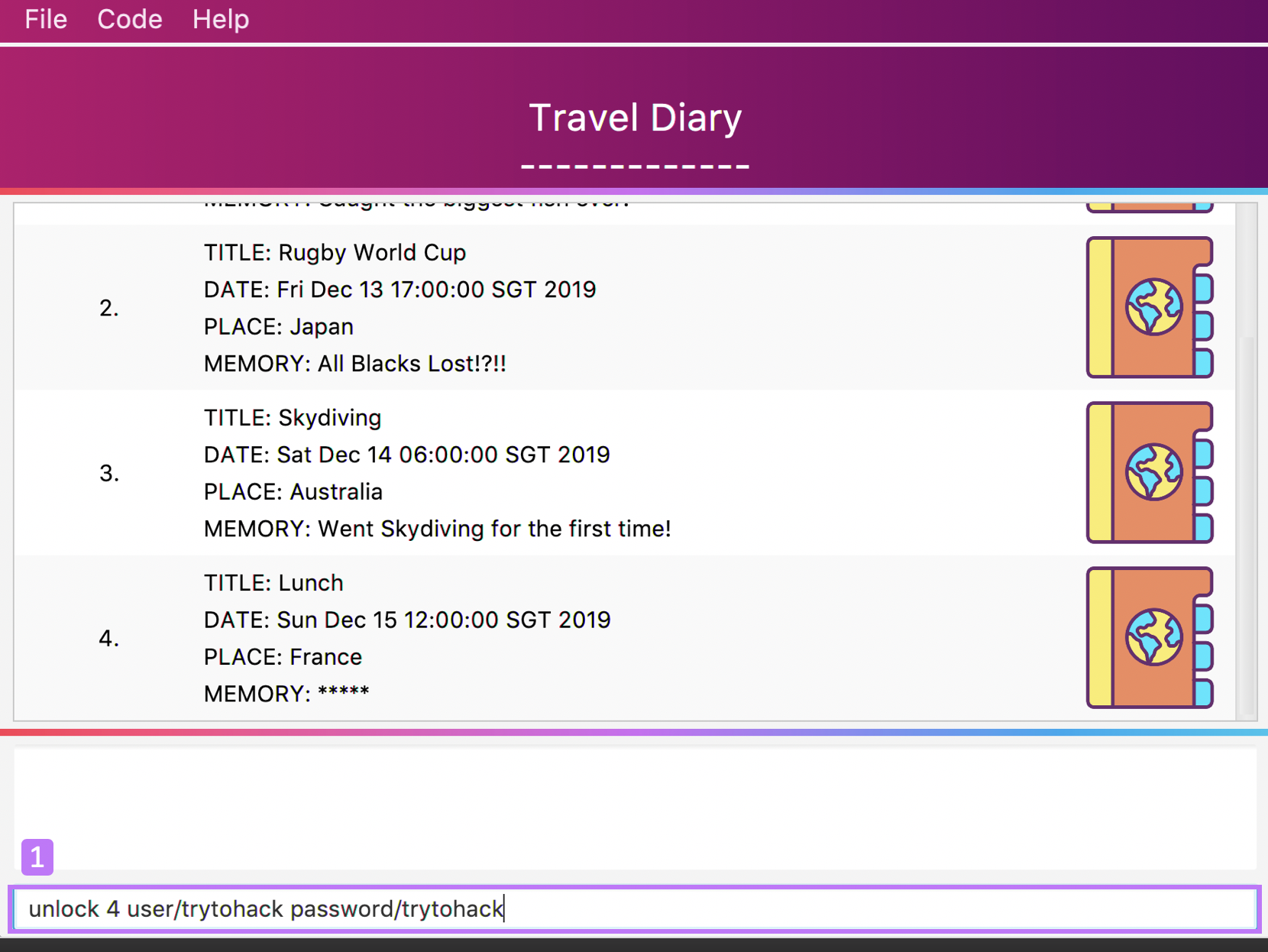
Task: Select 'PLACE: Japan' line
Action: [279, 327]
